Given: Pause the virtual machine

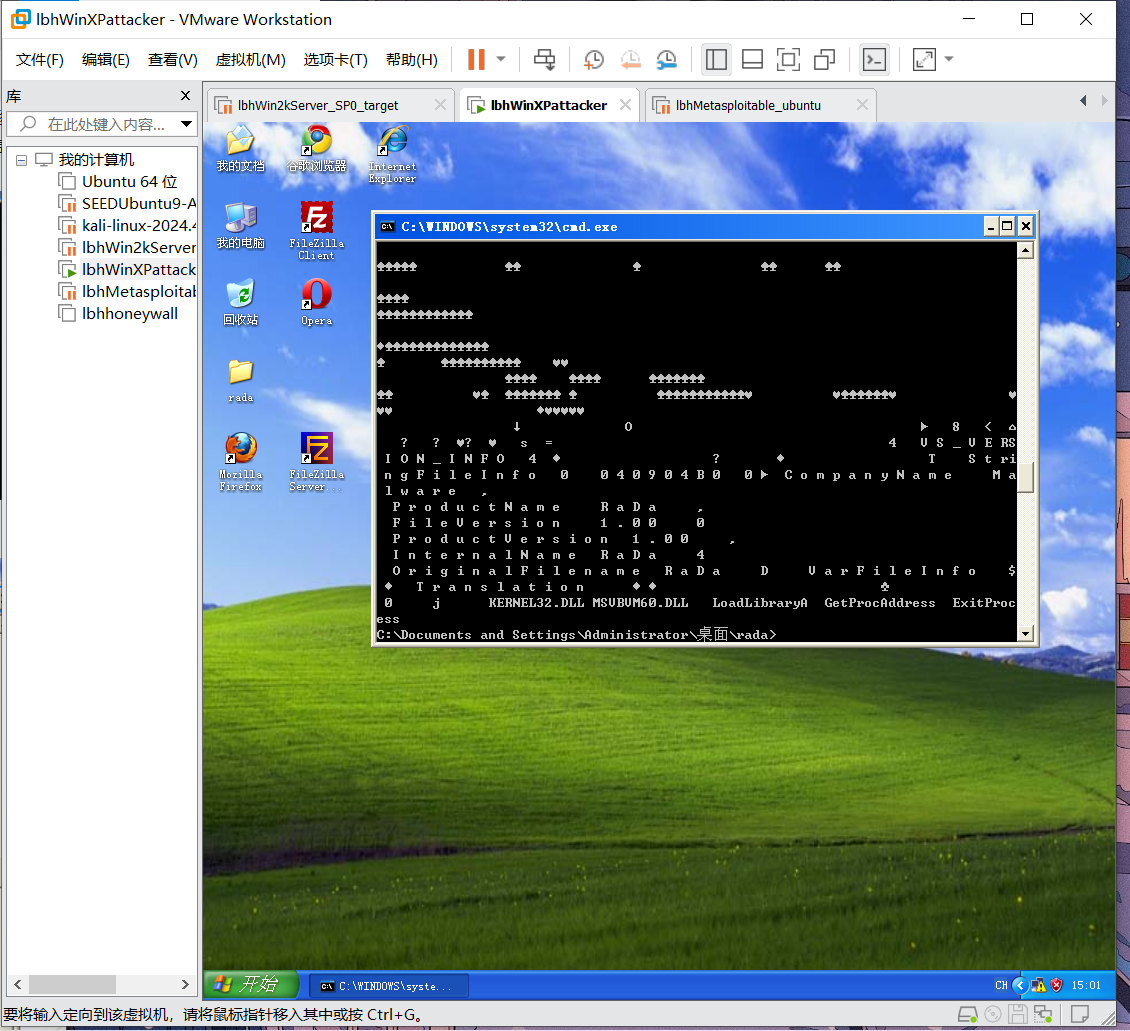Looking at the screenshot, I should [476, 59].
